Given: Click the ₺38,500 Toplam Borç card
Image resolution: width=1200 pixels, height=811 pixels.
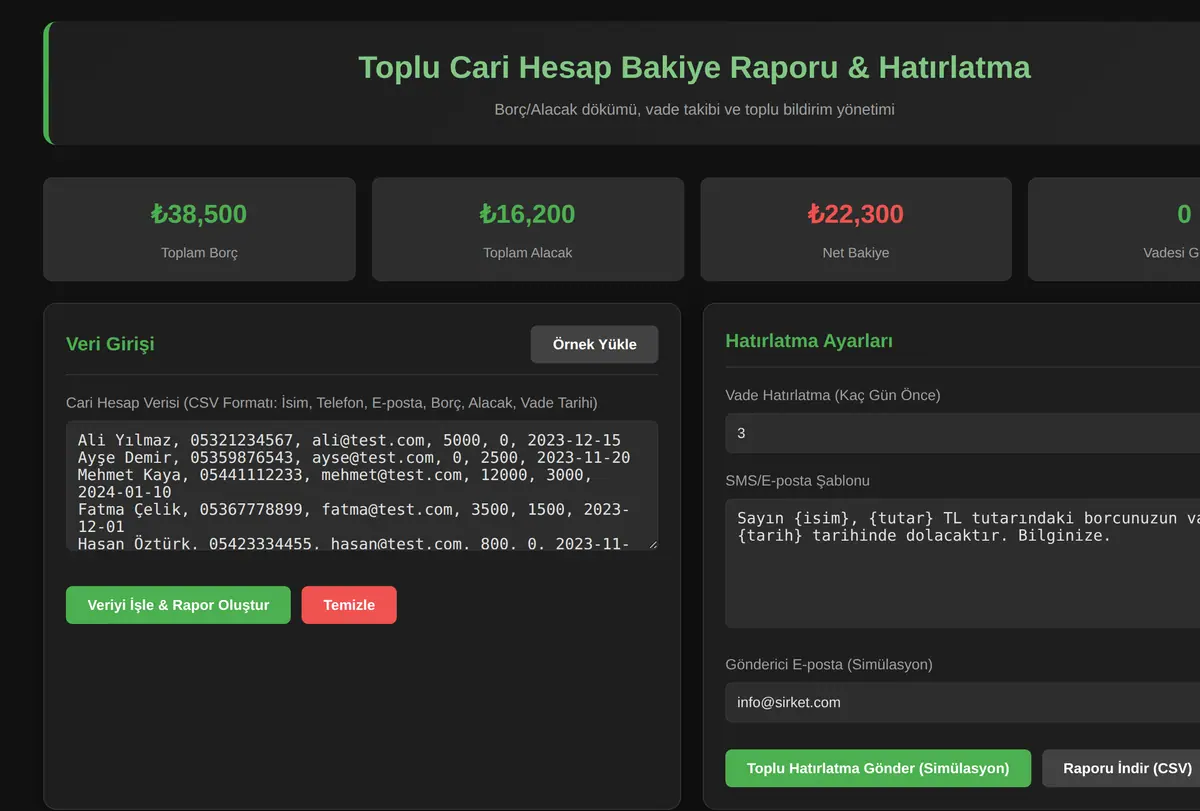Looking at the screenshot, I should pos(199,229).
